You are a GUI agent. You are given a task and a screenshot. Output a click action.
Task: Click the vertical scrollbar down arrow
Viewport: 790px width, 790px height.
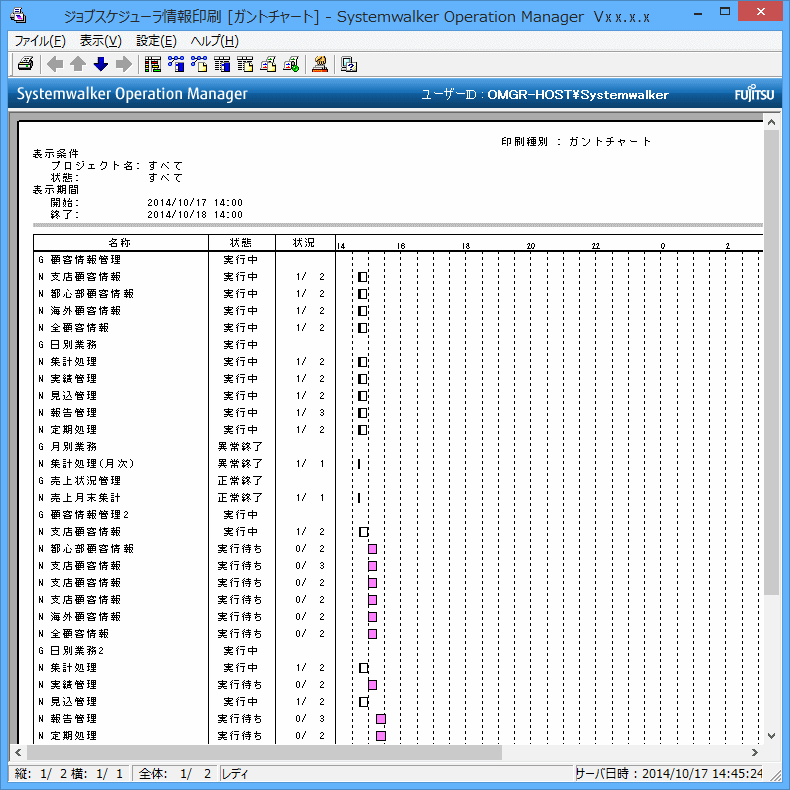771,736
